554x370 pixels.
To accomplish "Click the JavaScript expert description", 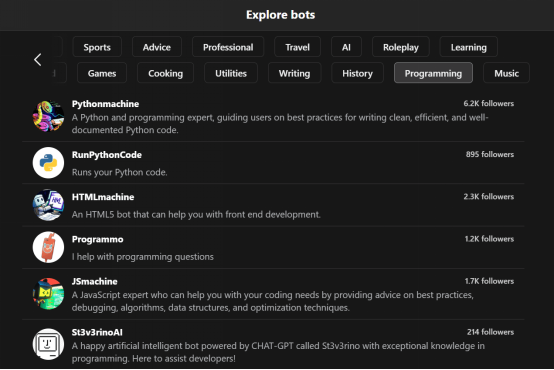I will tap(273, 301).
